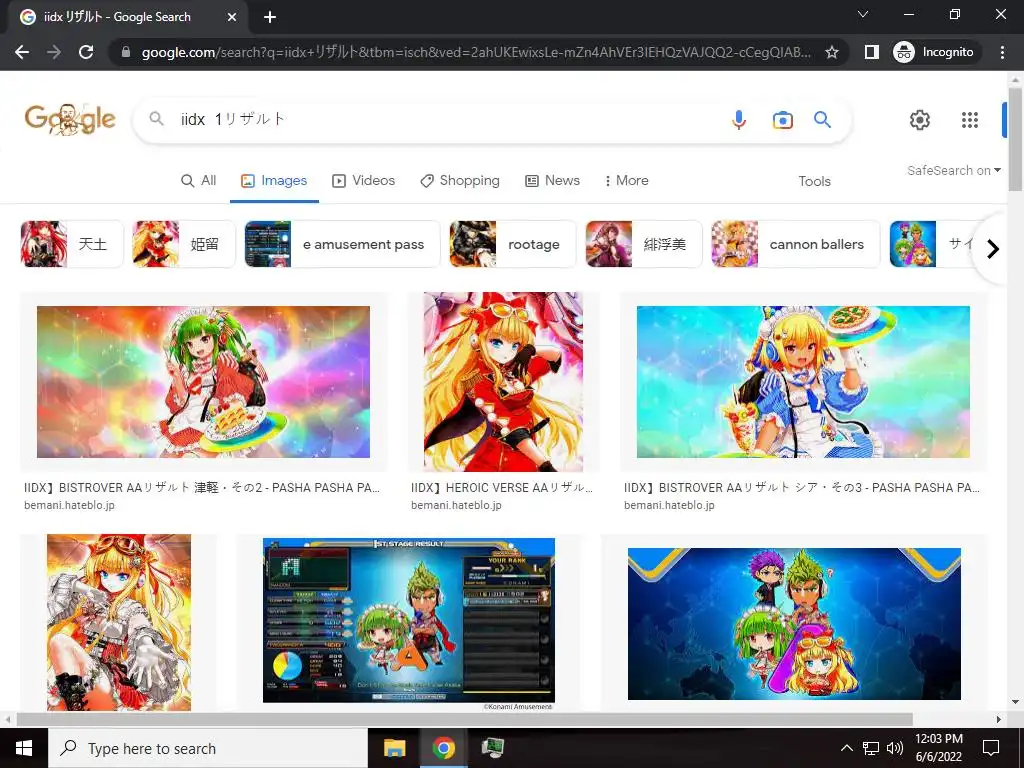The height and width of the screenshot is (768, 1024).
Task: Show more suggestion chips with the right arrow
Action: click(x=993, y=249)
